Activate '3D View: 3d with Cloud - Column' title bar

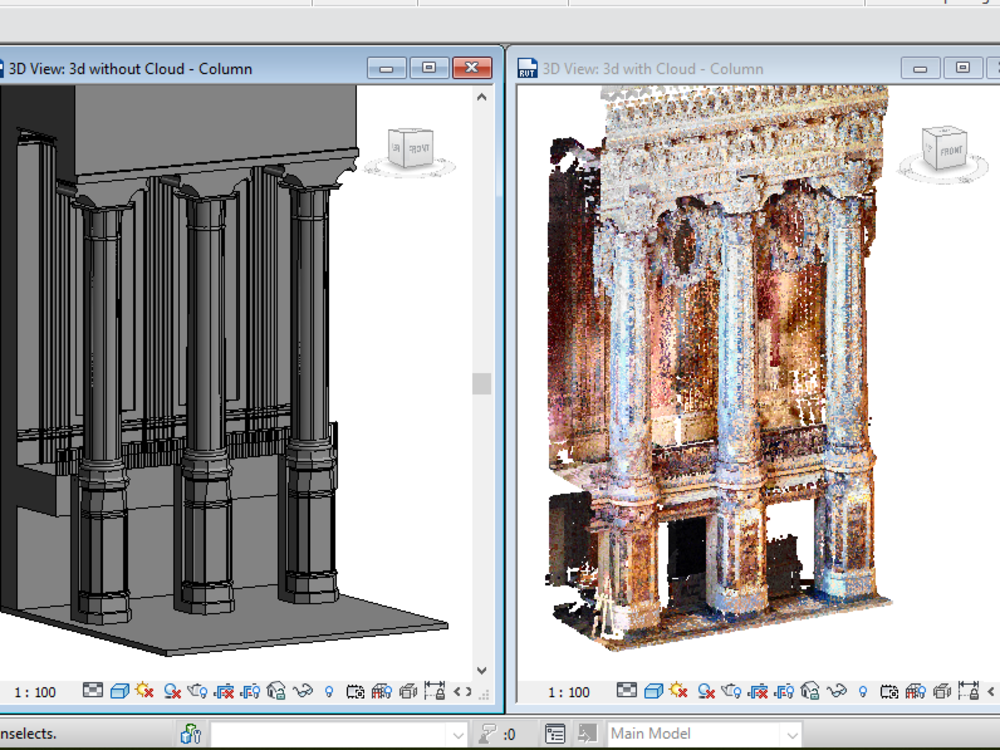click(x=652, y=69)
